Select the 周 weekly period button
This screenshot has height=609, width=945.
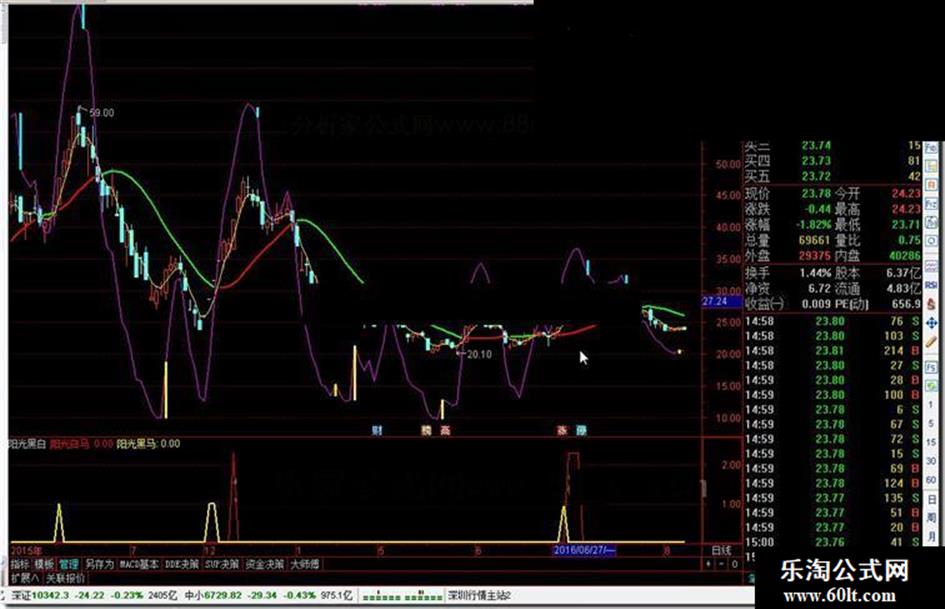[931, 518]
